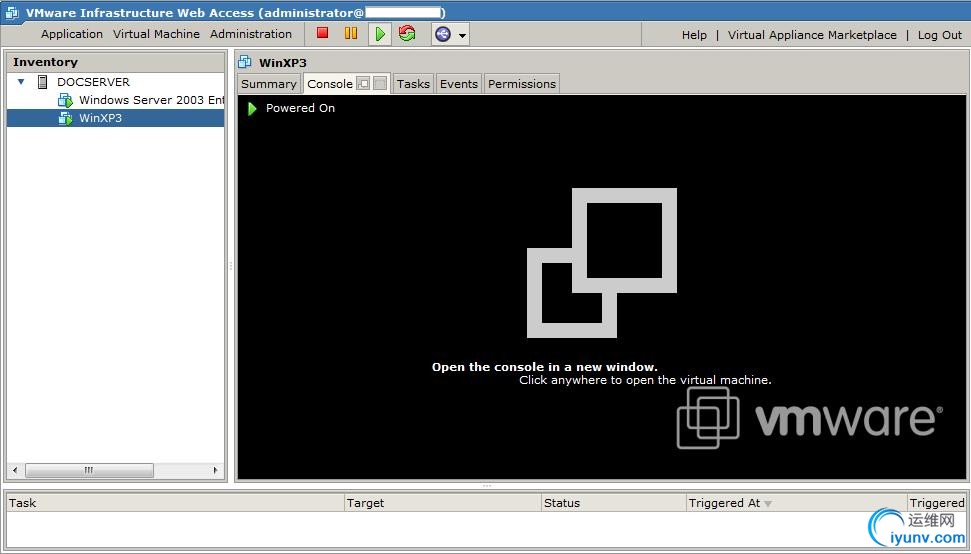Viewport: 971px width, 554px height.
Task: Open the Application menu
Action: [x=72, y=34]
